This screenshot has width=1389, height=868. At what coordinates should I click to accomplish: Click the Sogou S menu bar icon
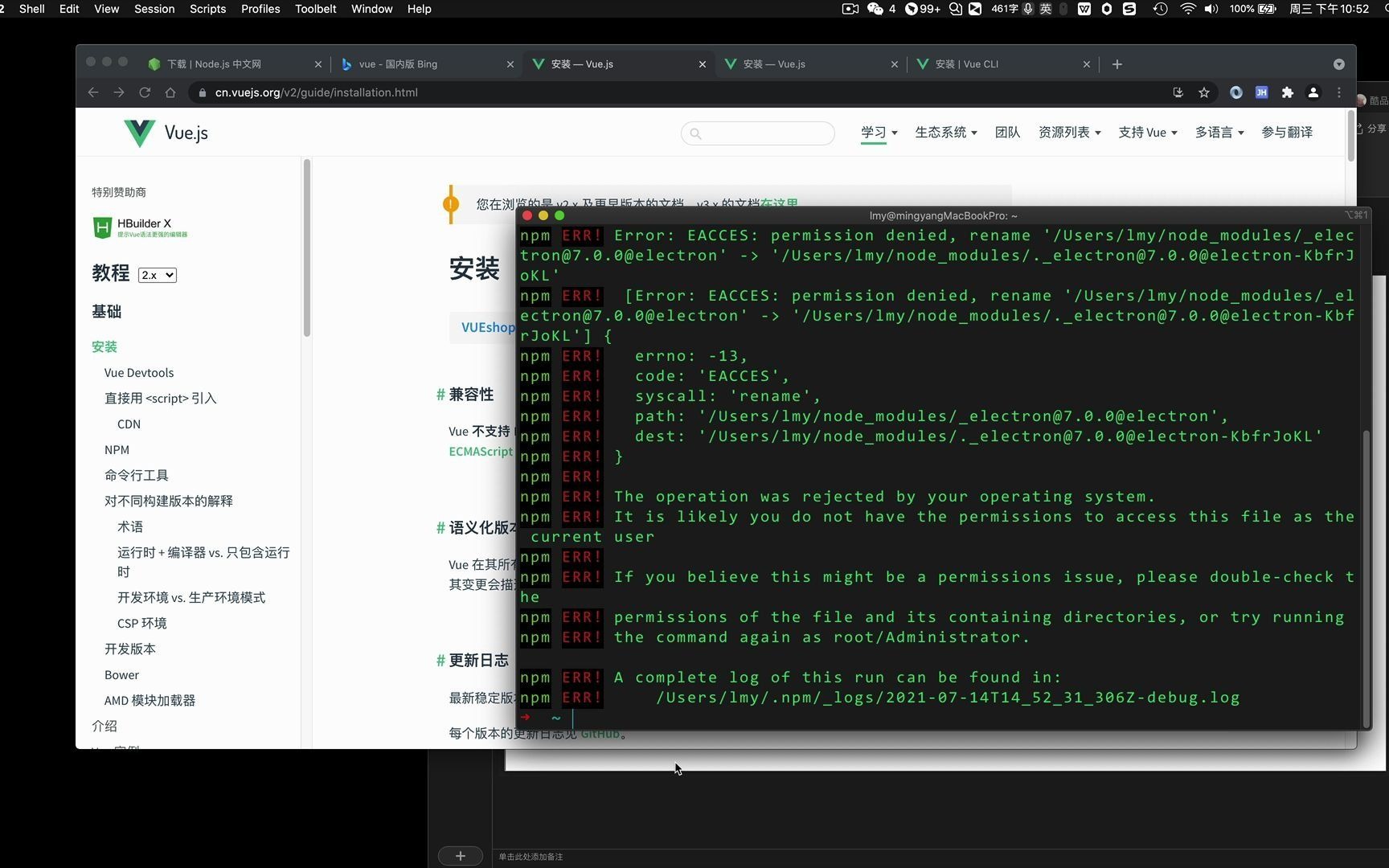tap(1129, 9)
